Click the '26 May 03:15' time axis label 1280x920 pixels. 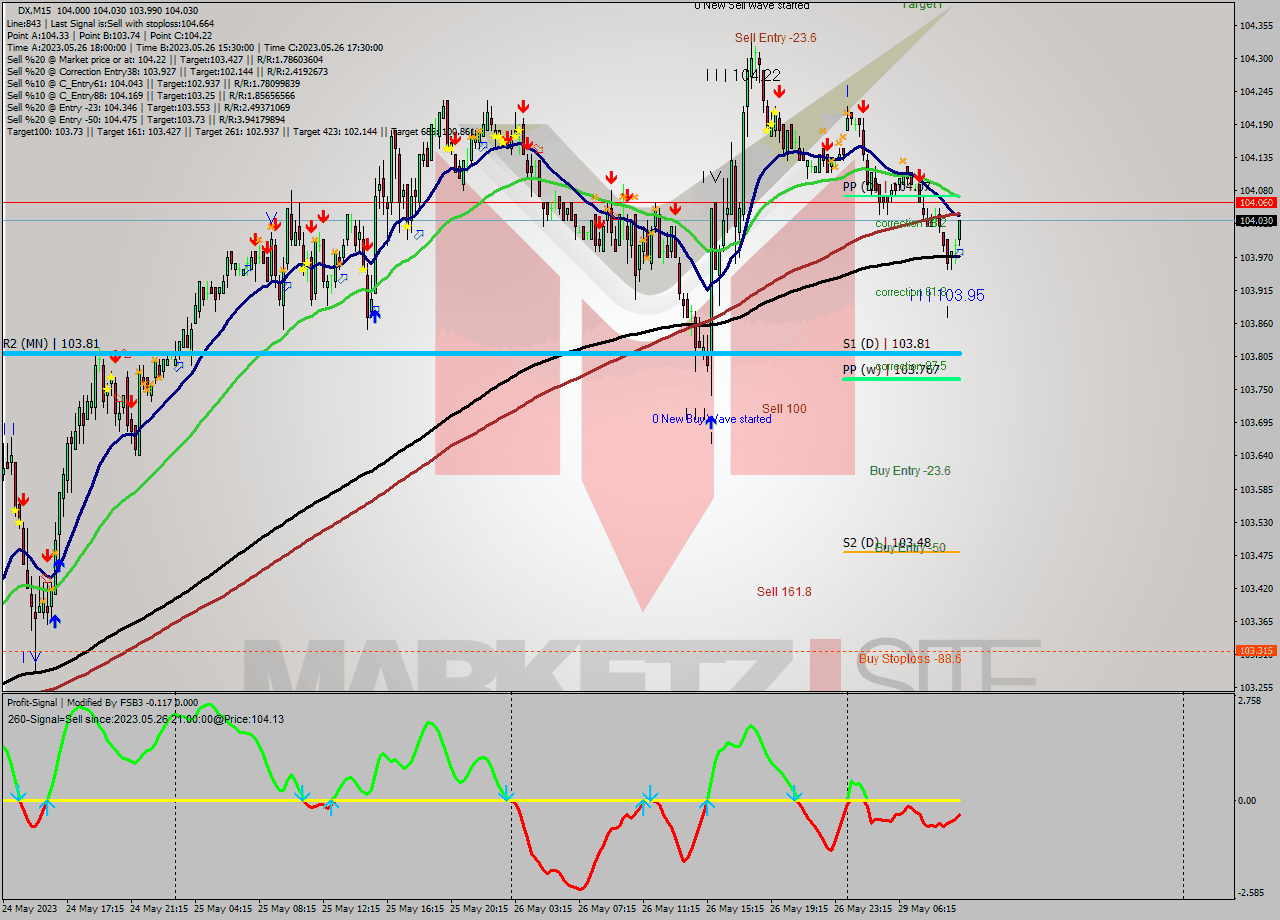(x=543, y=909)
